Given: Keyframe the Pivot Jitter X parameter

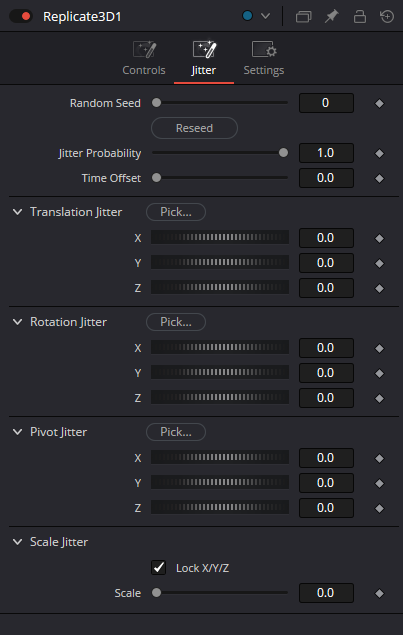Looking at the screenshot, I should [x=380, y=458].
